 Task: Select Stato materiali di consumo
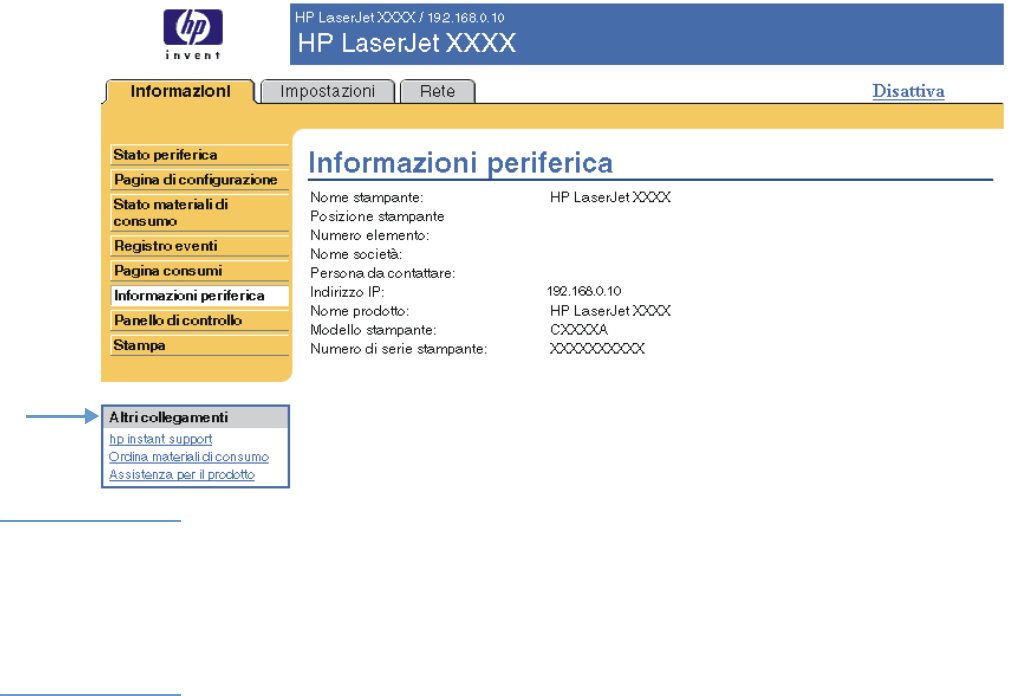pyautogui.click(x=199, y=212)
